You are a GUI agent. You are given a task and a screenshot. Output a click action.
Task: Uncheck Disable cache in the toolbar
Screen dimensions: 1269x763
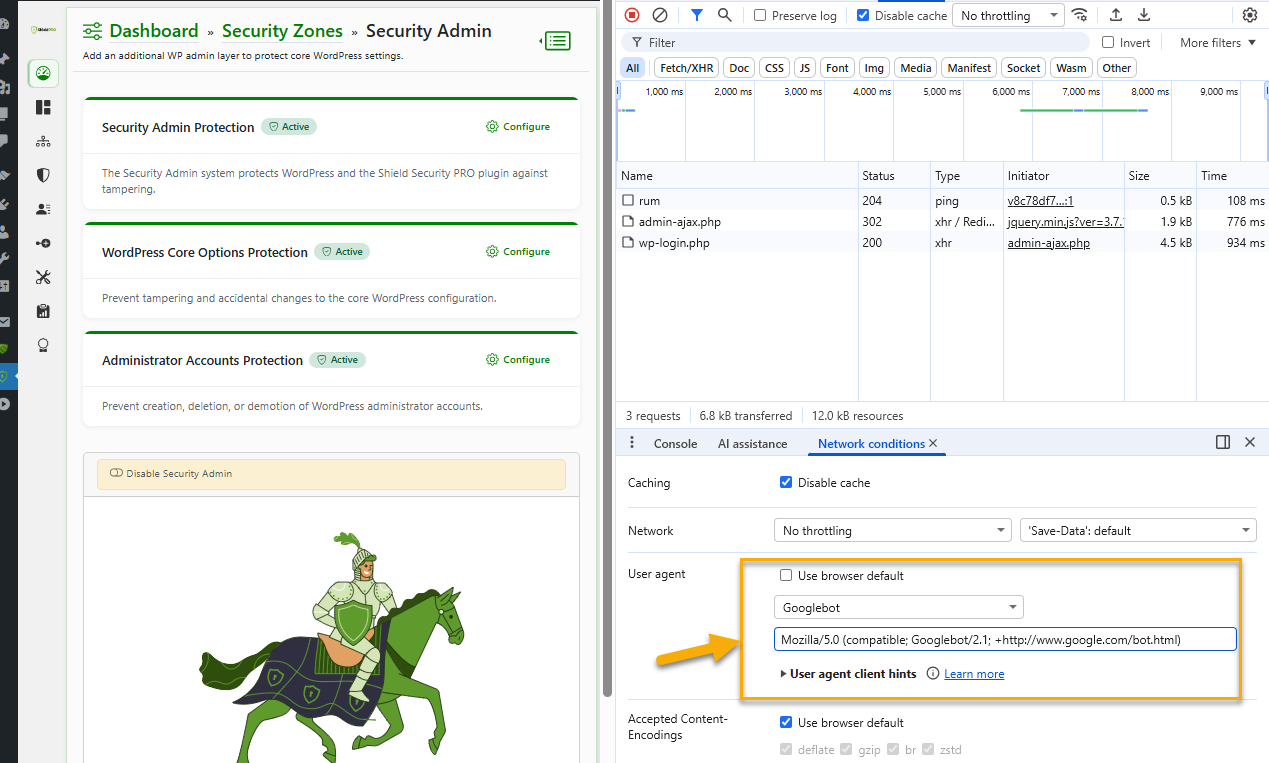click(x=862, y=14)
